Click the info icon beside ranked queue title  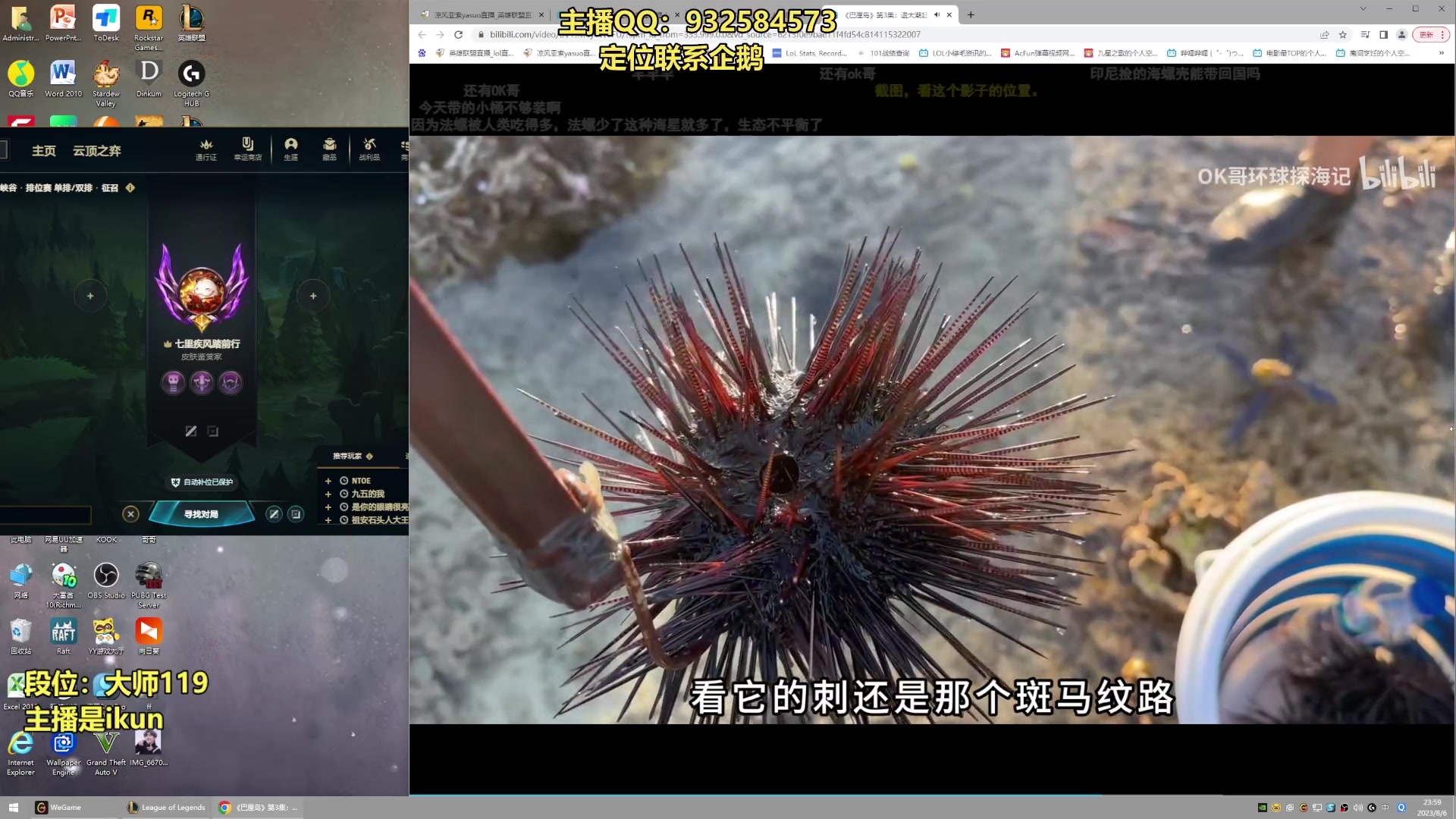click(x=130, y=187)
